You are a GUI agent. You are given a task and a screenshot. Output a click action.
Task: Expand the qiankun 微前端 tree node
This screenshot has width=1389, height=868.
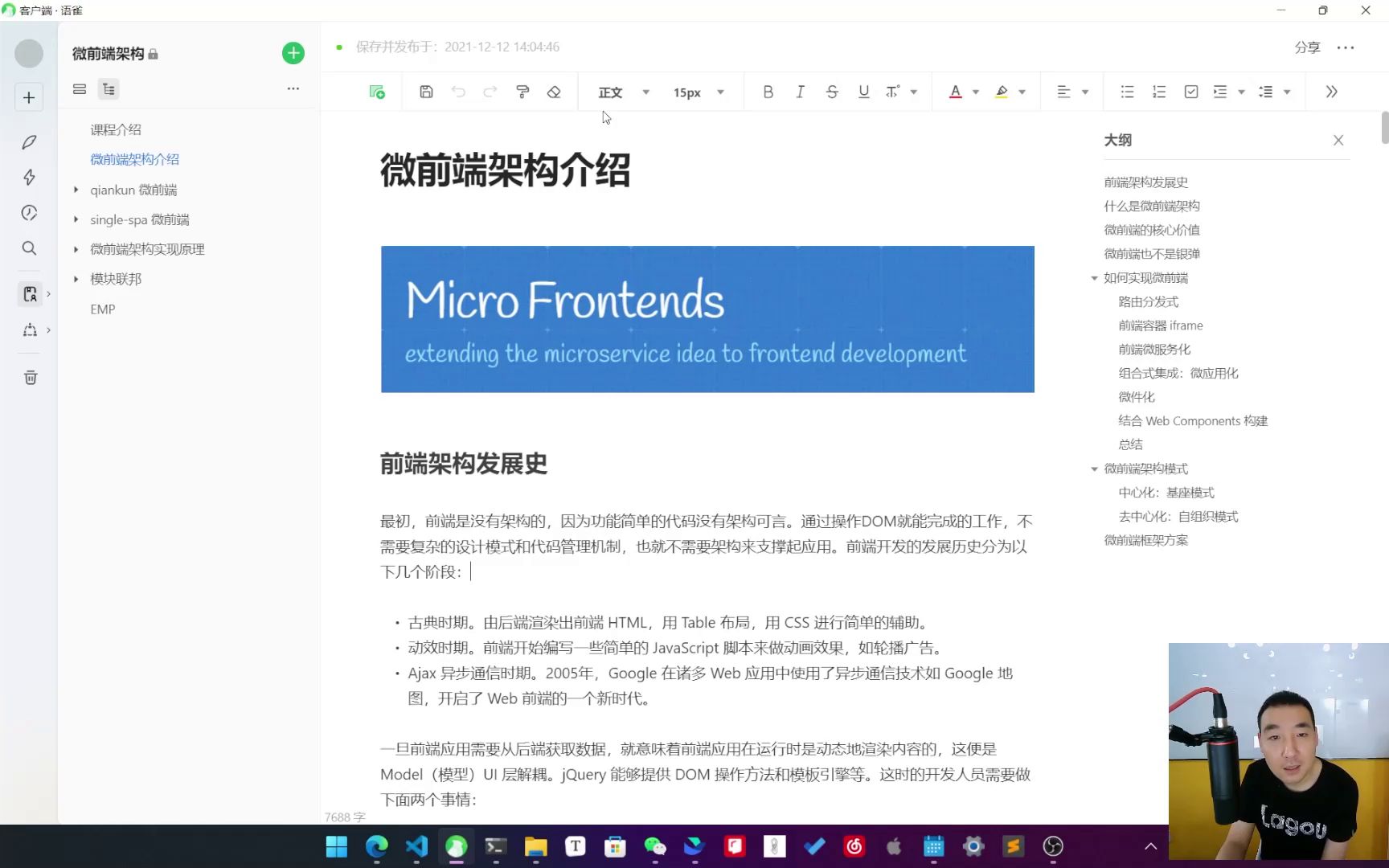point(76,190)
